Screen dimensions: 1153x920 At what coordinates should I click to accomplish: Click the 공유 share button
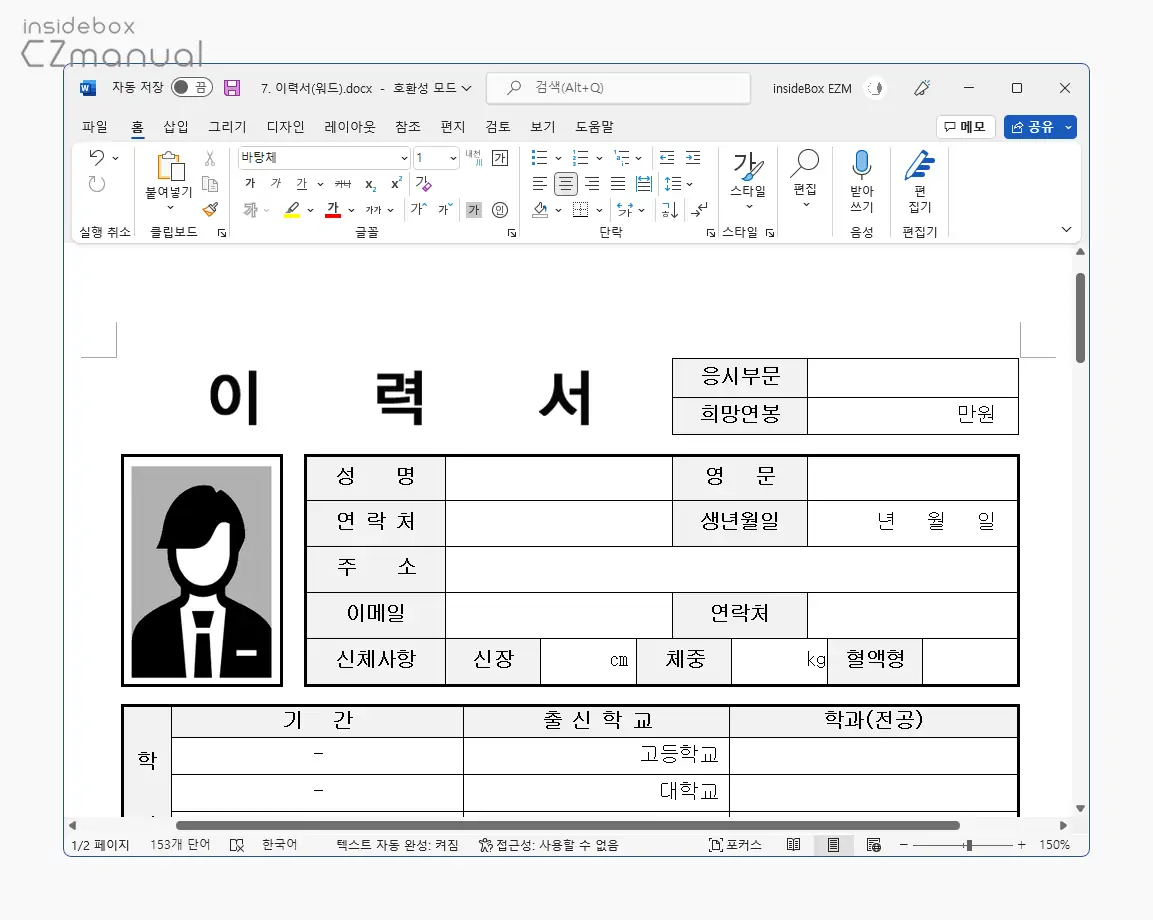coord(1032,126)
